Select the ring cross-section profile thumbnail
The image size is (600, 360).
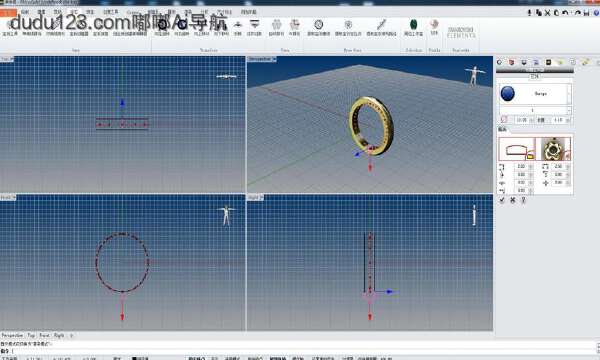point(517,149)
